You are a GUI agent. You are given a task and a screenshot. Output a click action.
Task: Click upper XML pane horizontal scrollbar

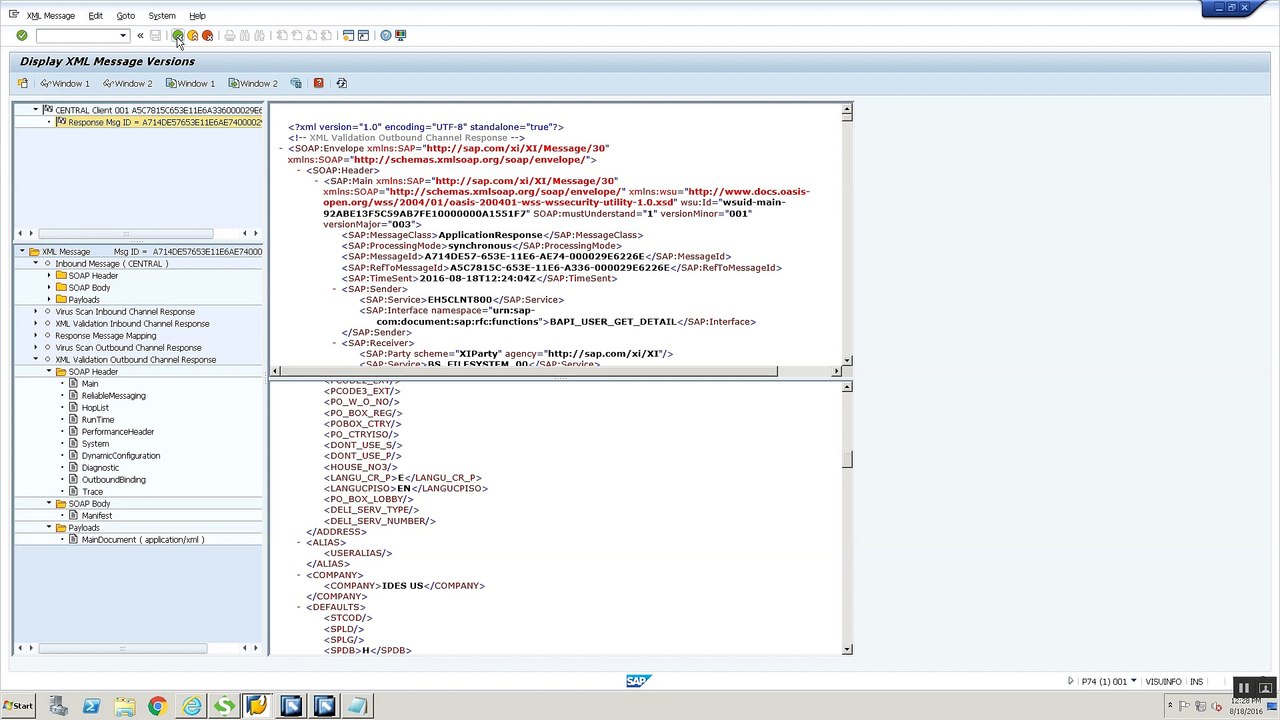[x=529, y=372]
